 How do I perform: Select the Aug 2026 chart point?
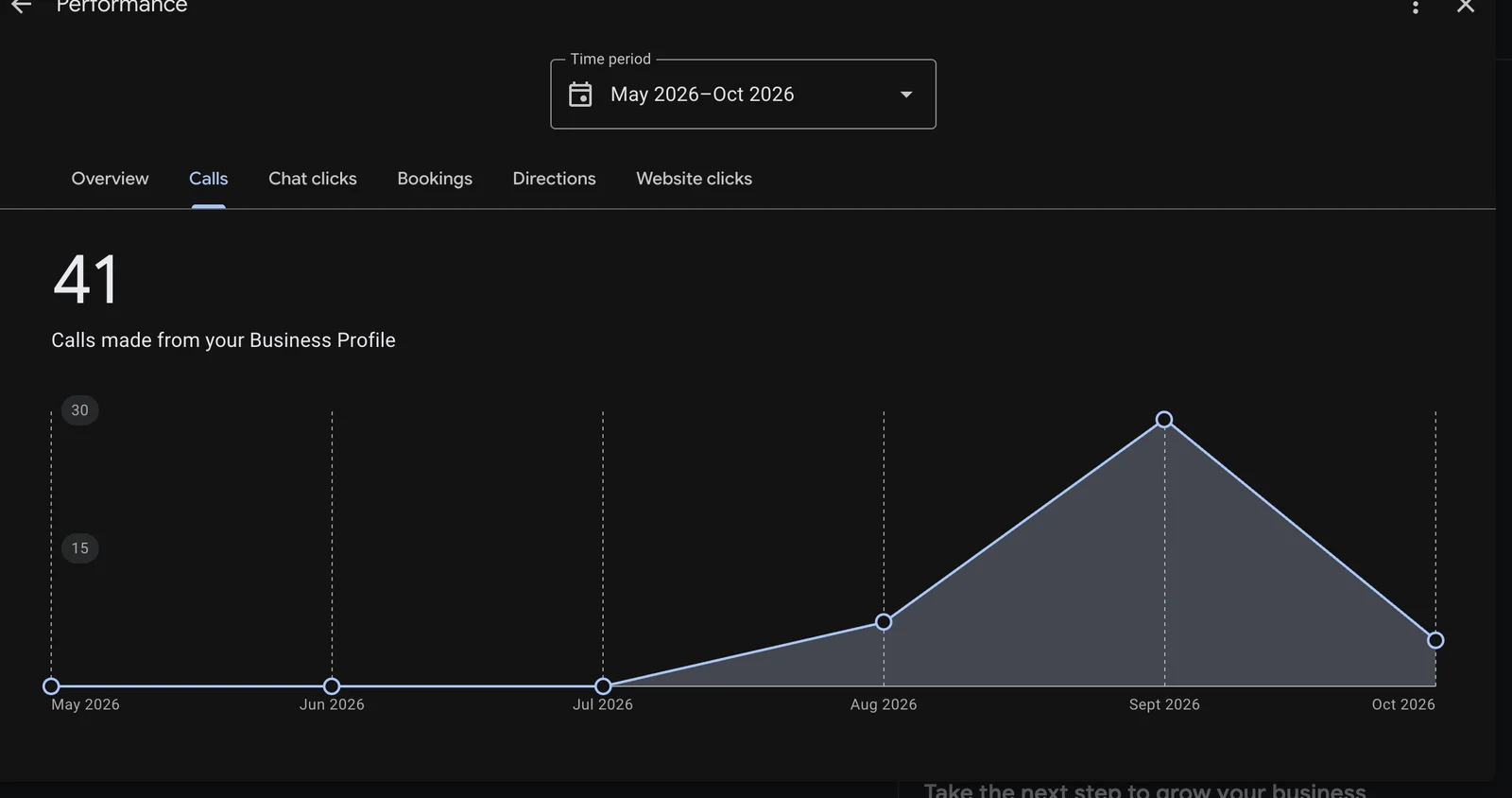pos(884,622)
